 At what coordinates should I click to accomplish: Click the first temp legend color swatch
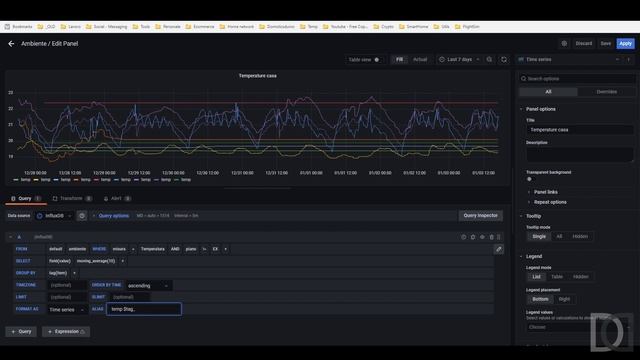point(16,180)
